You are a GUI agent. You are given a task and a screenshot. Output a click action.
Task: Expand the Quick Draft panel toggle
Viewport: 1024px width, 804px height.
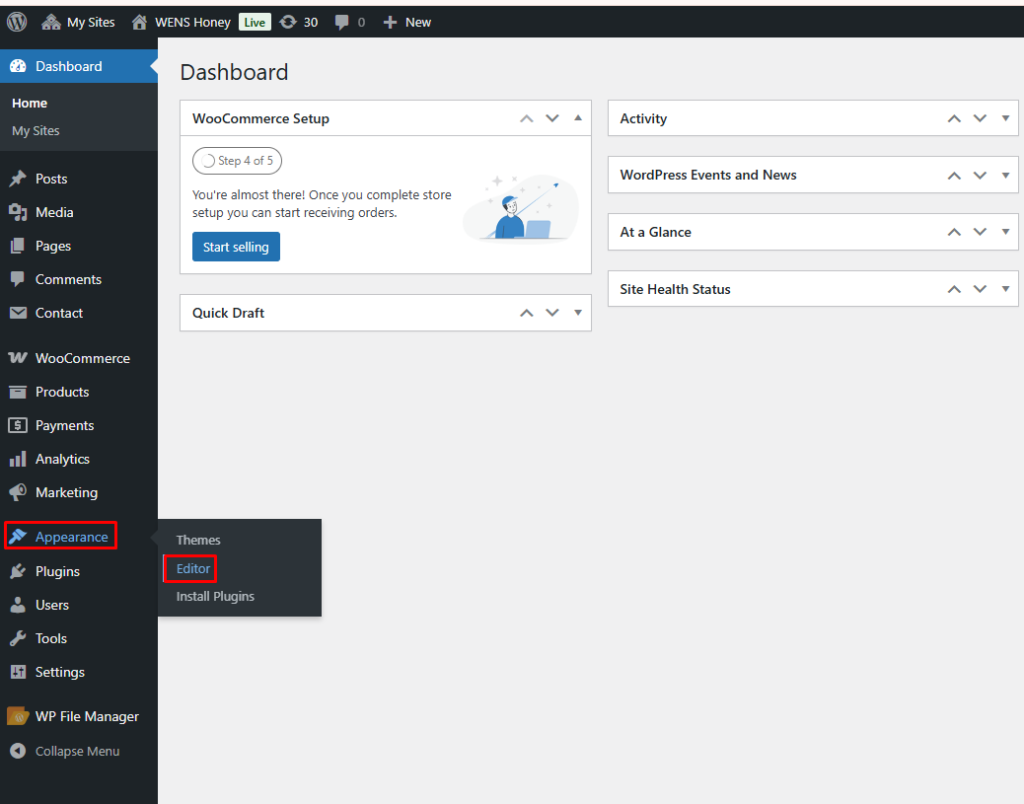point(578,313)
